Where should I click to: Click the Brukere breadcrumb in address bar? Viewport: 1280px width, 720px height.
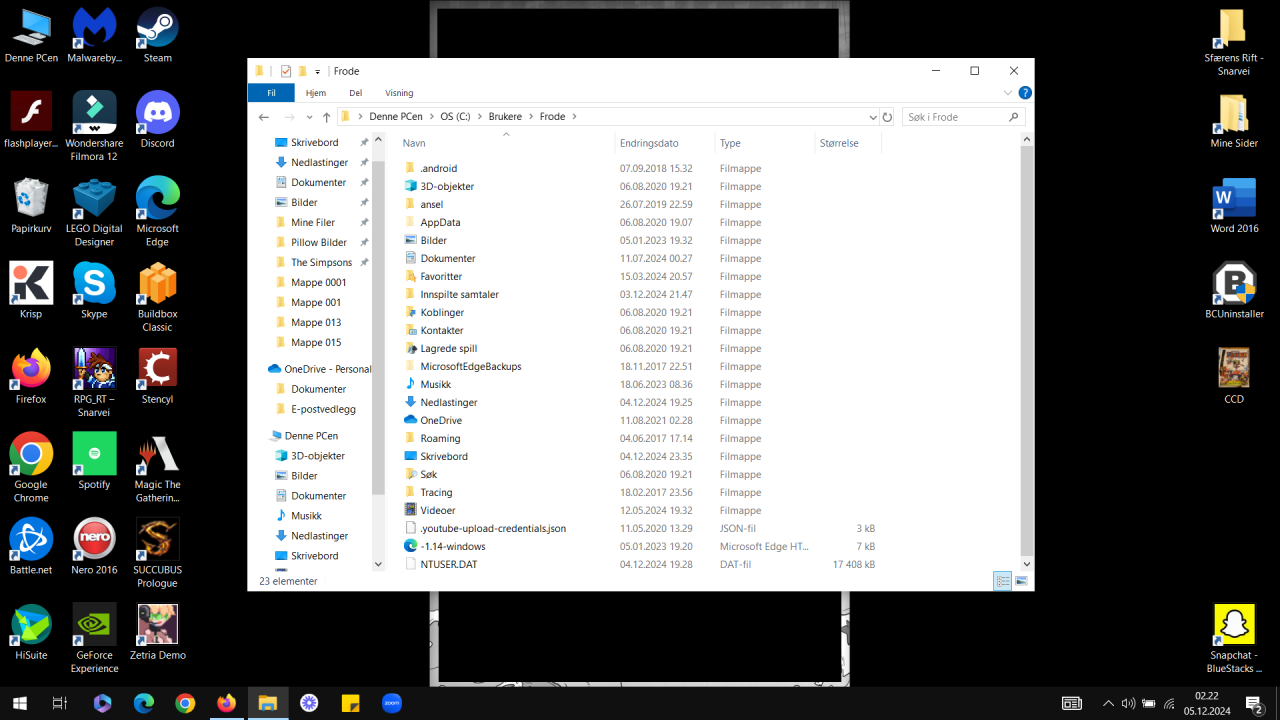pyautogui.click(x=504, y=117)
